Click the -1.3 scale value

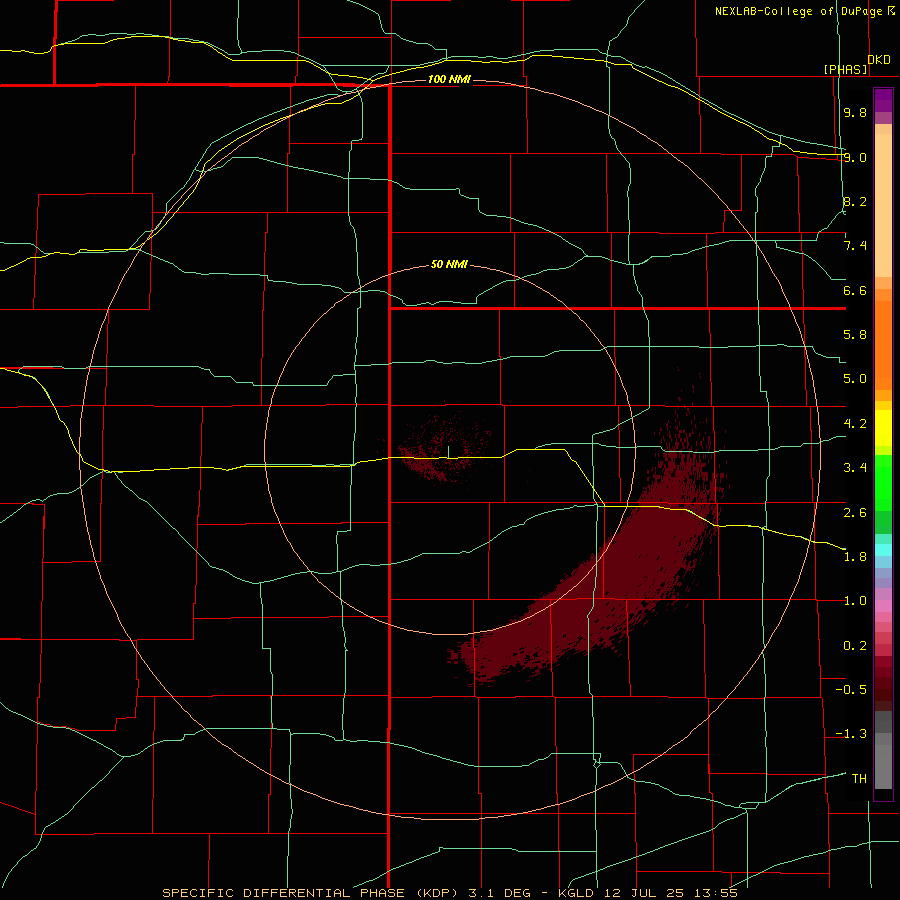(x=851, y=734)
